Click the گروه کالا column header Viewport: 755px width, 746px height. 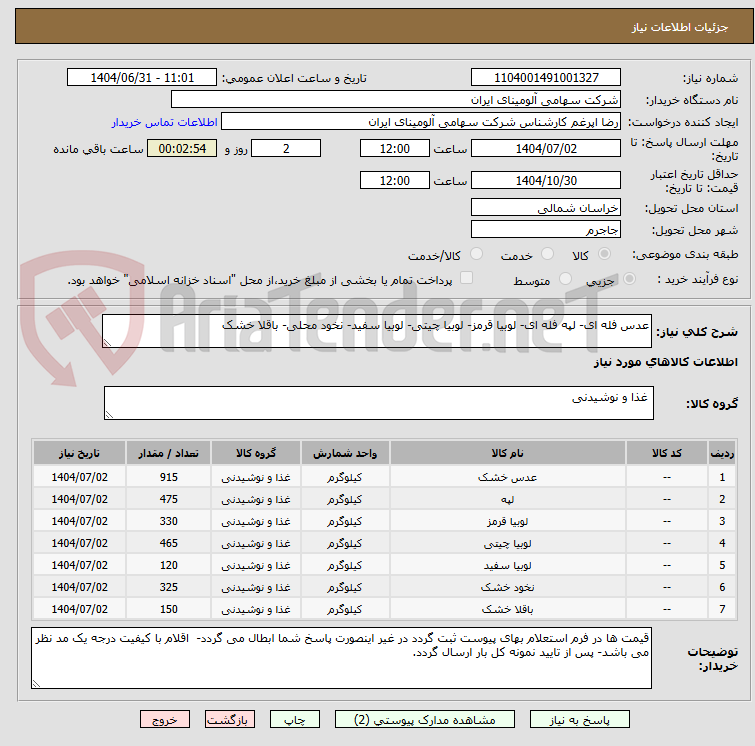(x=256, y=453)
